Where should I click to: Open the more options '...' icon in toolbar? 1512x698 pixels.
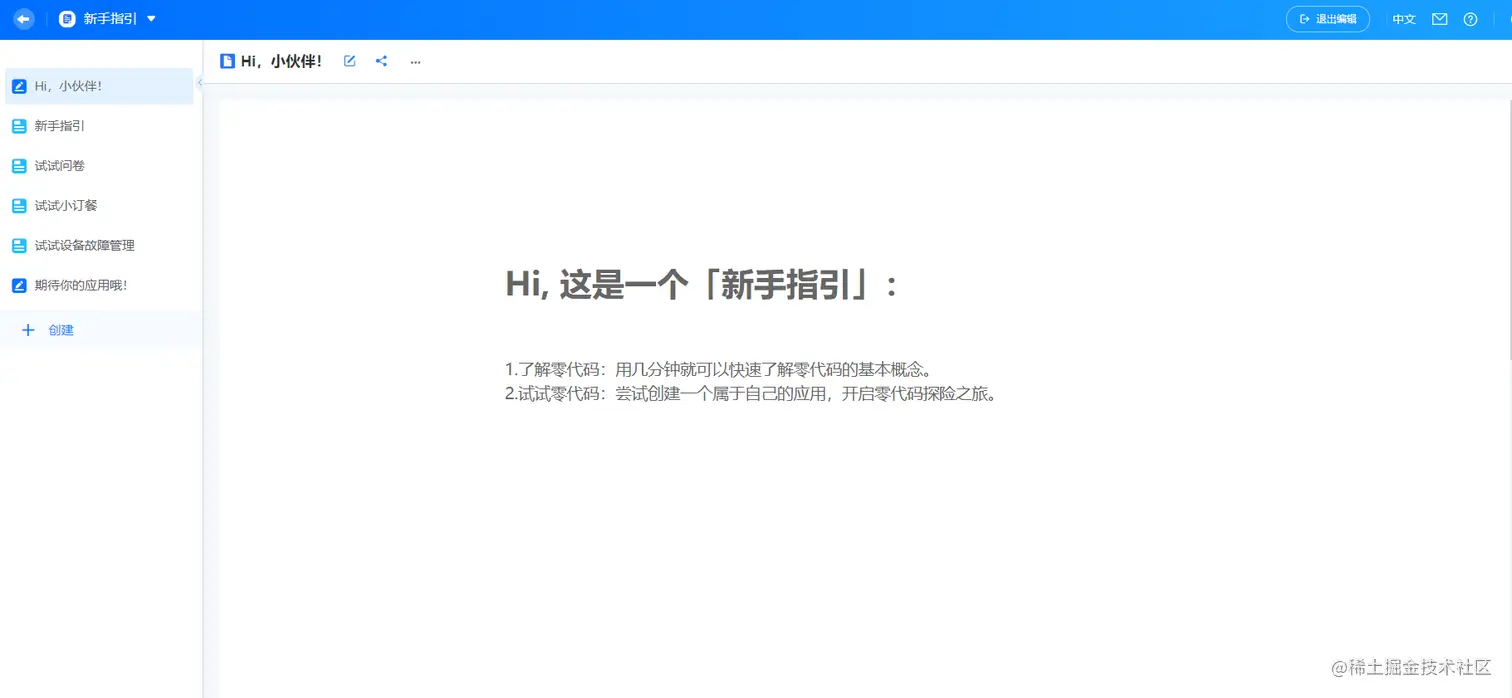point(415,62)
